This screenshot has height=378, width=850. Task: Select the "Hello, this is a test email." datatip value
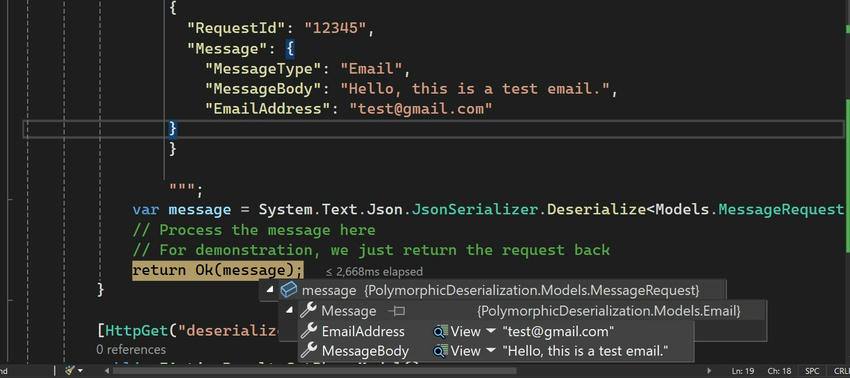[585, 351]
